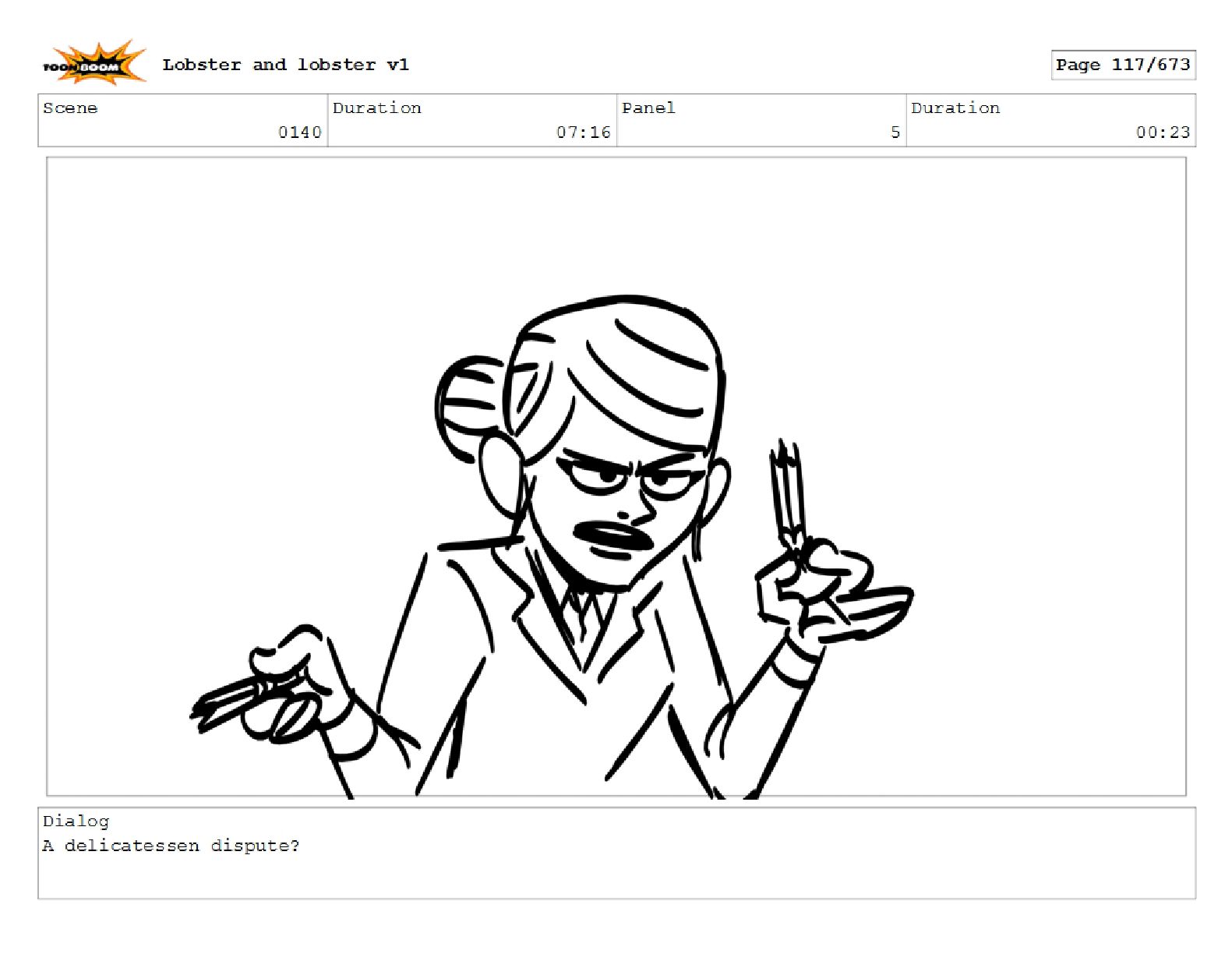Click the 'Dialog' label
1232x954 pixels.
coord(76,821)
